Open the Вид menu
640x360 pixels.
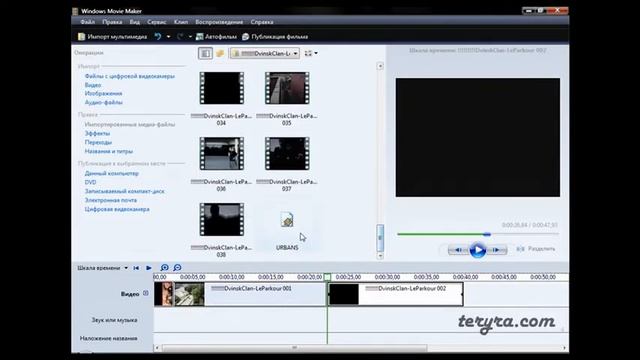point(135,22)
